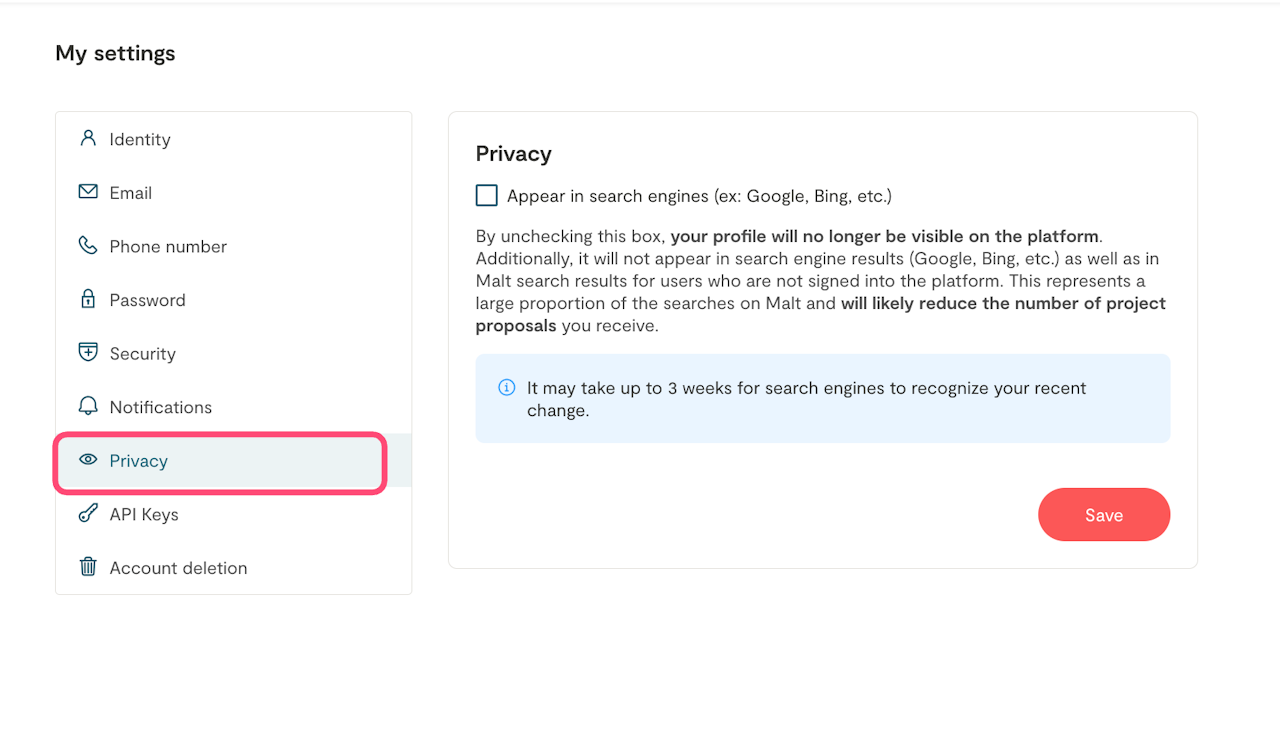Click the Identity person icon
The height and width of the screenshot is (743, 1280).
(88, 138)
